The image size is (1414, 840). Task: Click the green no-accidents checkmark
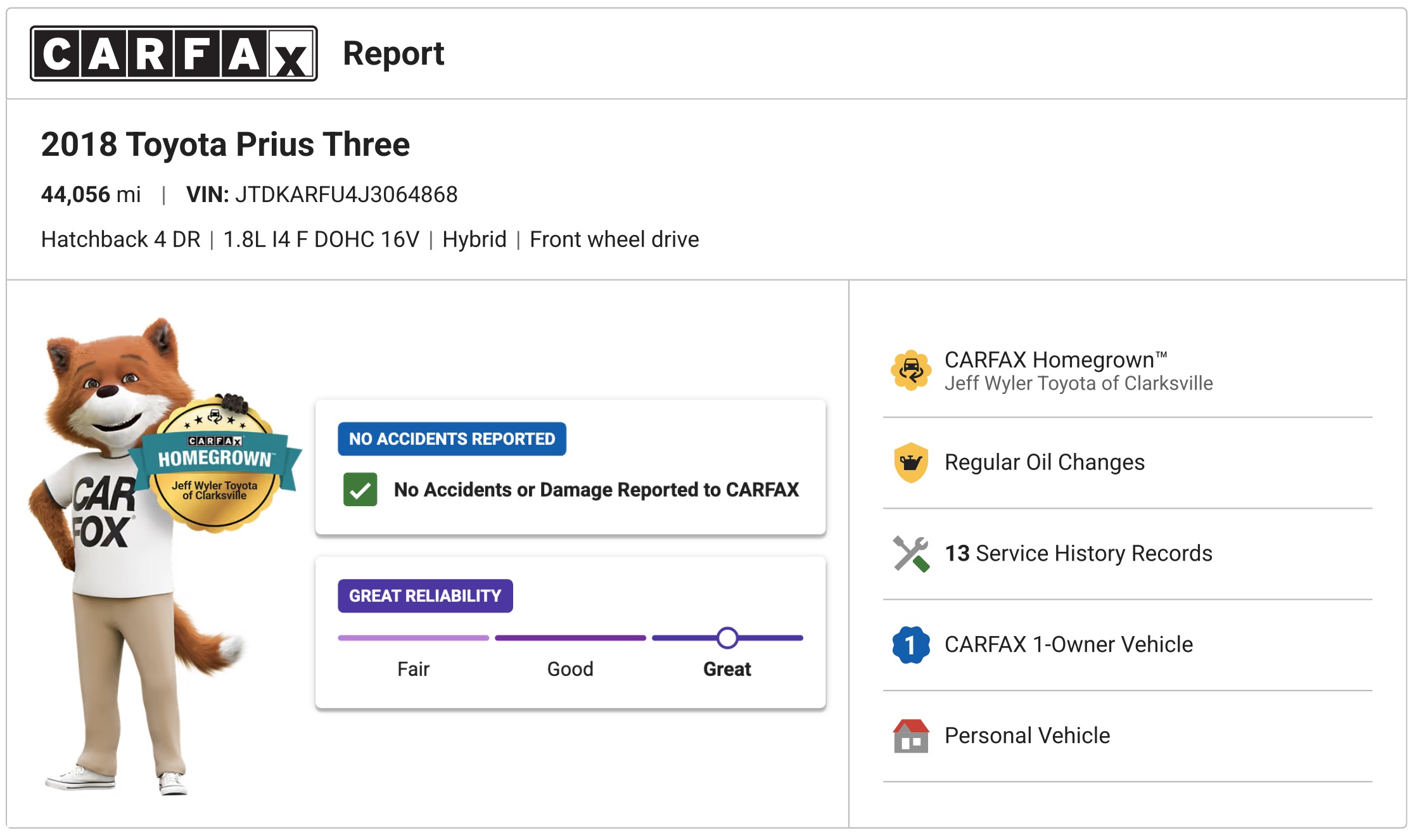[360, 490]
